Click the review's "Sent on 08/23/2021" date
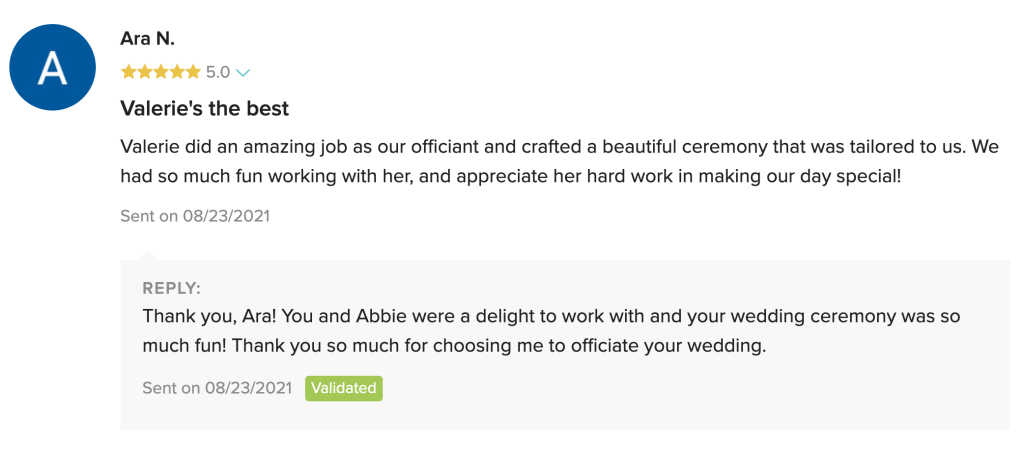 194,215
